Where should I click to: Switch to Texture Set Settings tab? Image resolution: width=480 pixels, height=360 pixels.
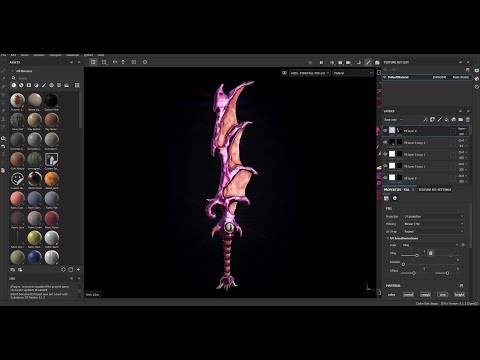tap(435, 189)
